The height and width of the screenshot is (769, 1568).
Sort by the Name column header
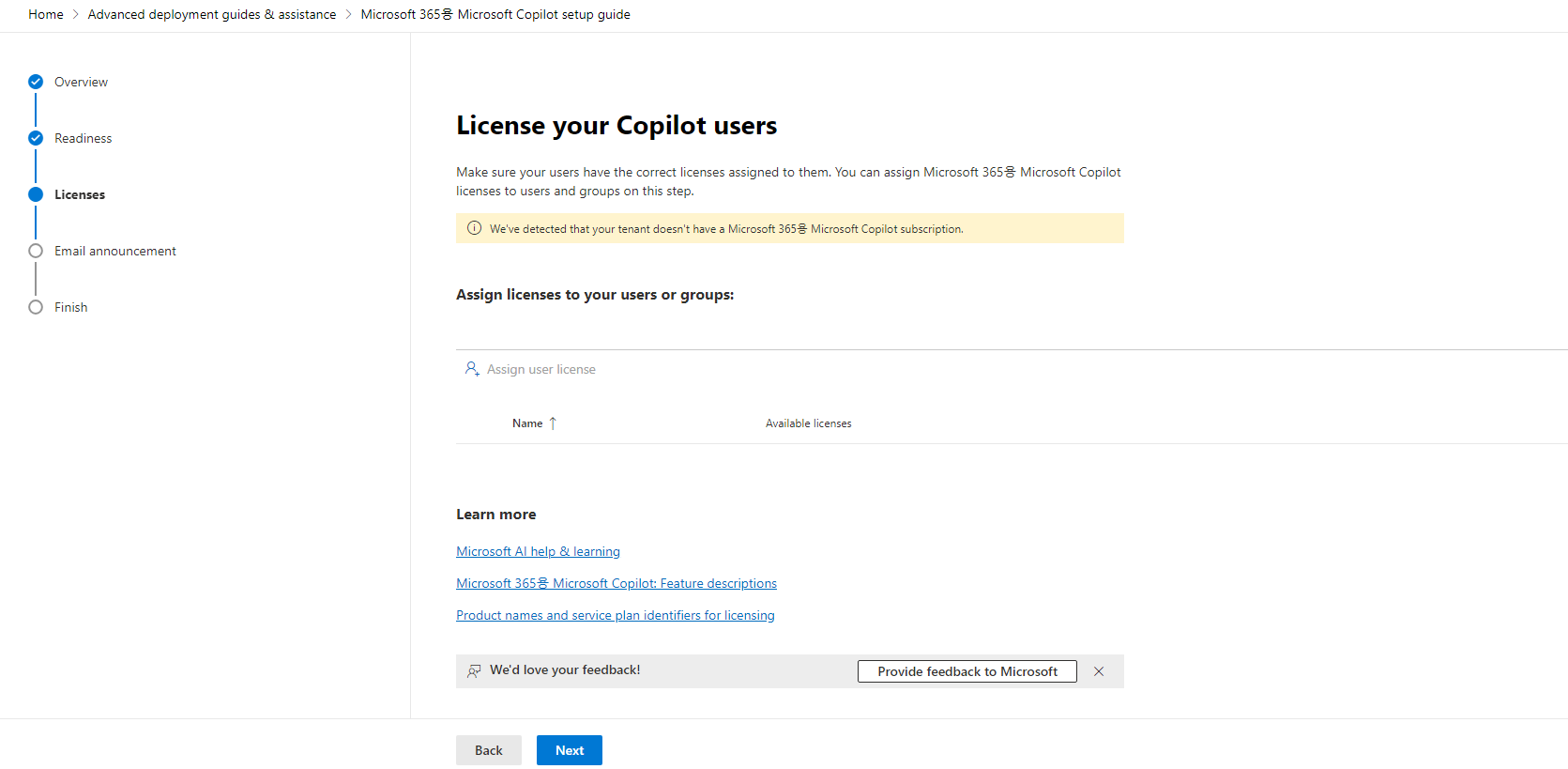coord(527,423)
